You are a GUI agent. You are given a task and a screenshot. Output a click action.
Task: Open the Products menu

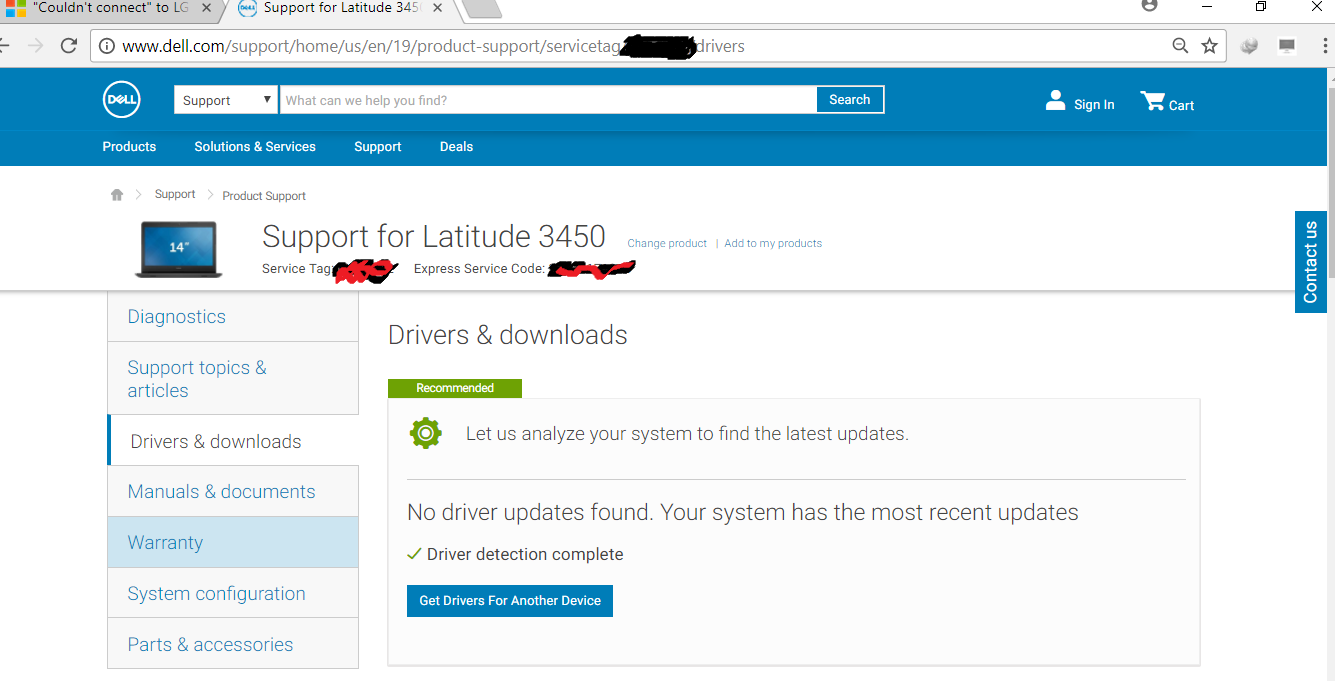pyautogui.click(x=129, y=146)
